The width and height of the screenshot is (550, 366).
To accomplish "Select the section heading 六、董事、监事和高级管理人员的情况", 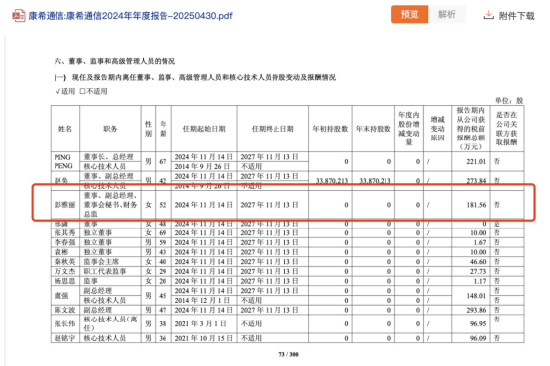I will pyautogui.click(x=115, y=61).
